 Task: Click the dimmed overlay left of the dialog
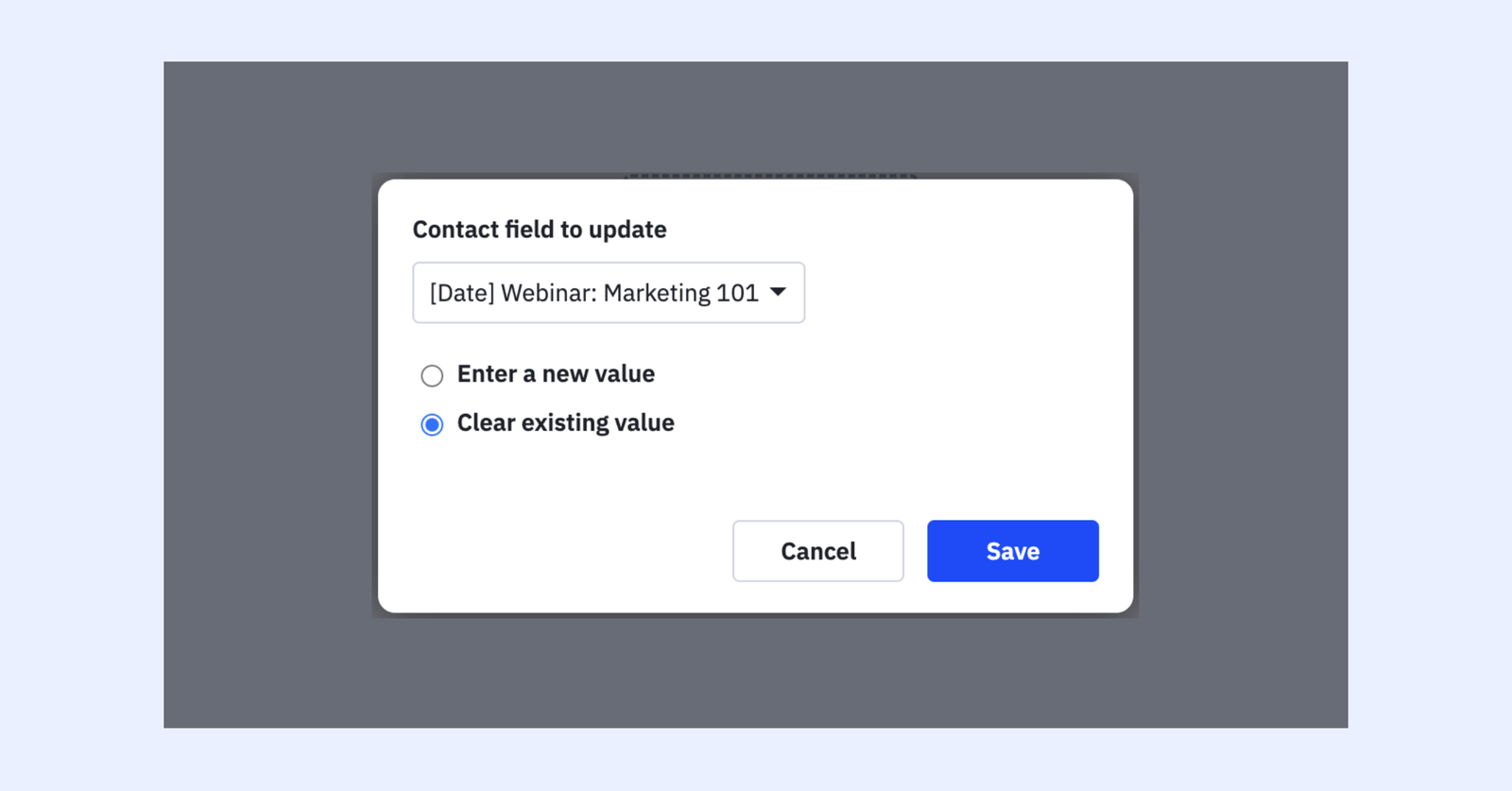[269, 397]
